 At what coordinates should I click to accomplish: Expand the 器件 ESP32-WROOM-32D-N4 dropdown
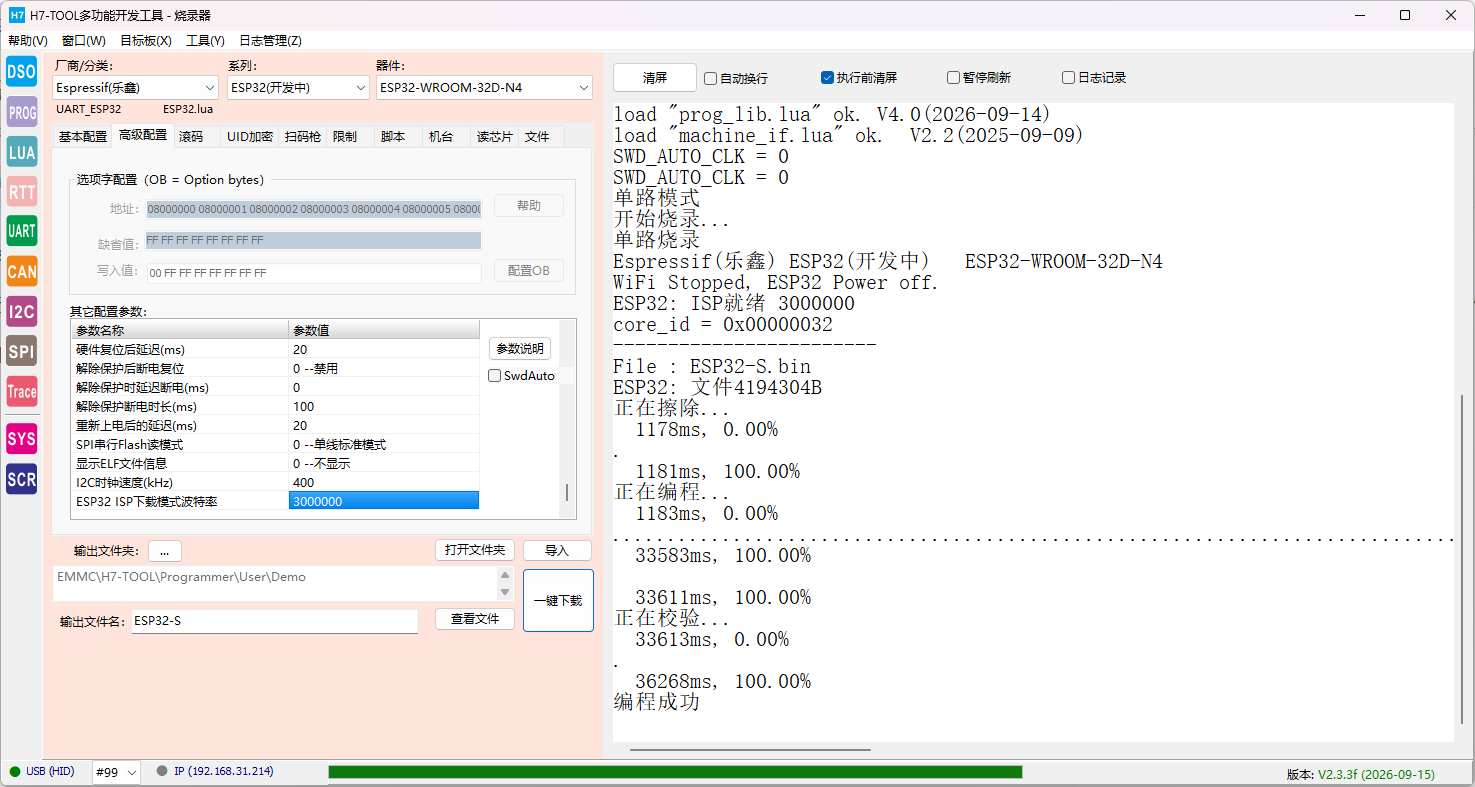[484, 88]
